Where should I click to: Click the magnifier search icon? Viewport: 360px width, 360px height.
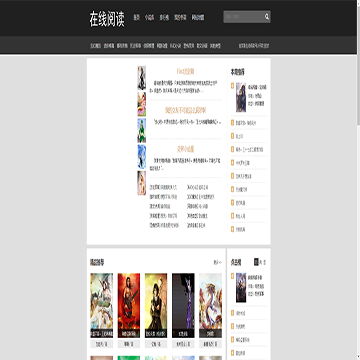point(267,17)
